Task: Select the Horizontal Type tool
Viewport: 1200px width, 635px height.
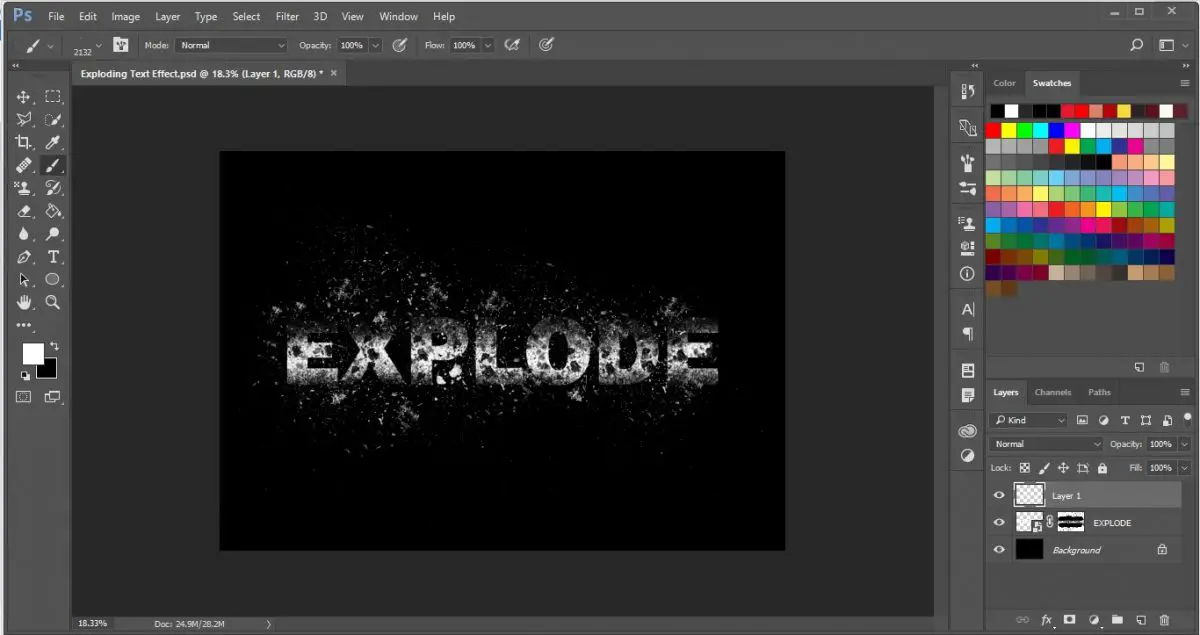Action: point(54,257)
